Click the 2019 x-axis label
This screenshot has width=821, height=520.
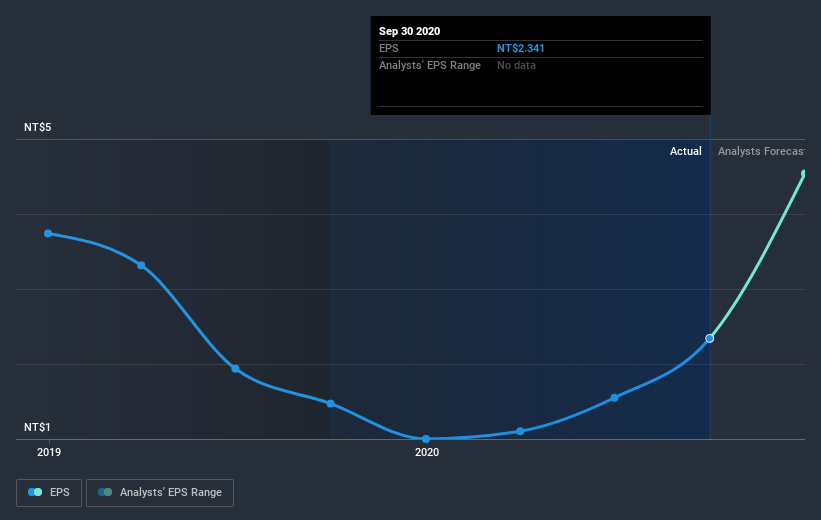(x=49, y=452)
